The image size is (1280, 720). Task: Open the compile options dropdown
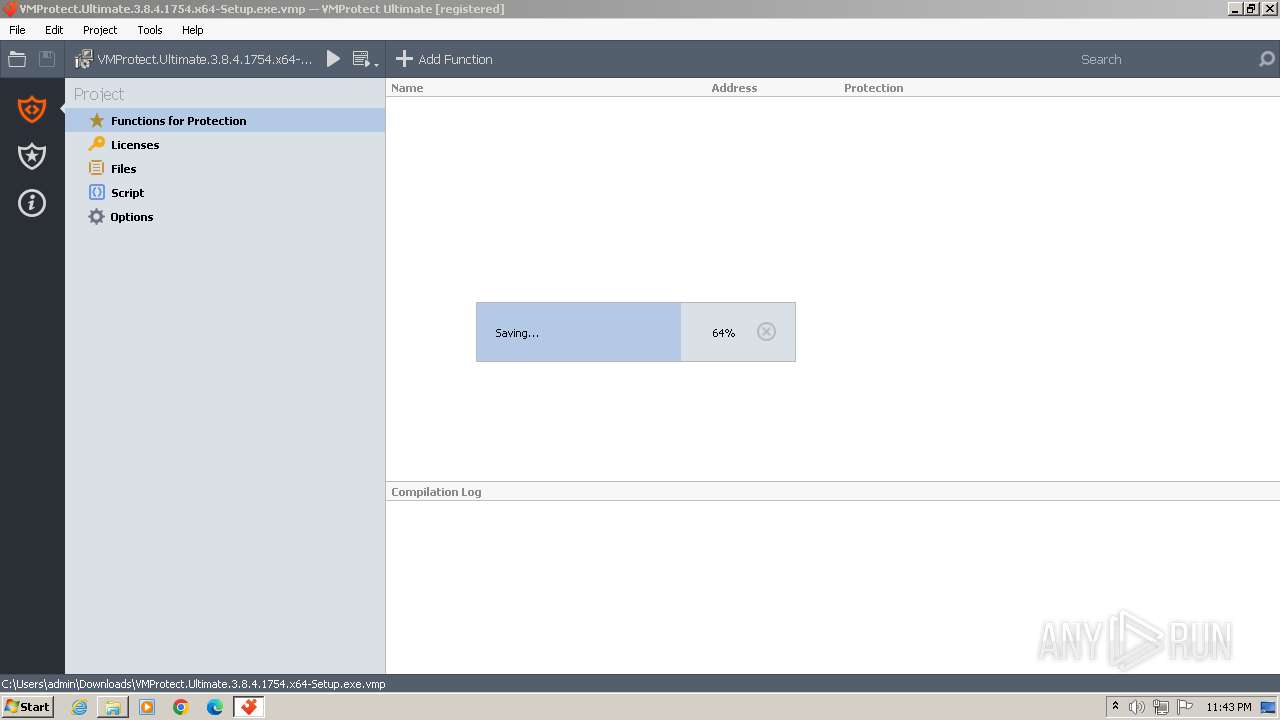point(365,60)
